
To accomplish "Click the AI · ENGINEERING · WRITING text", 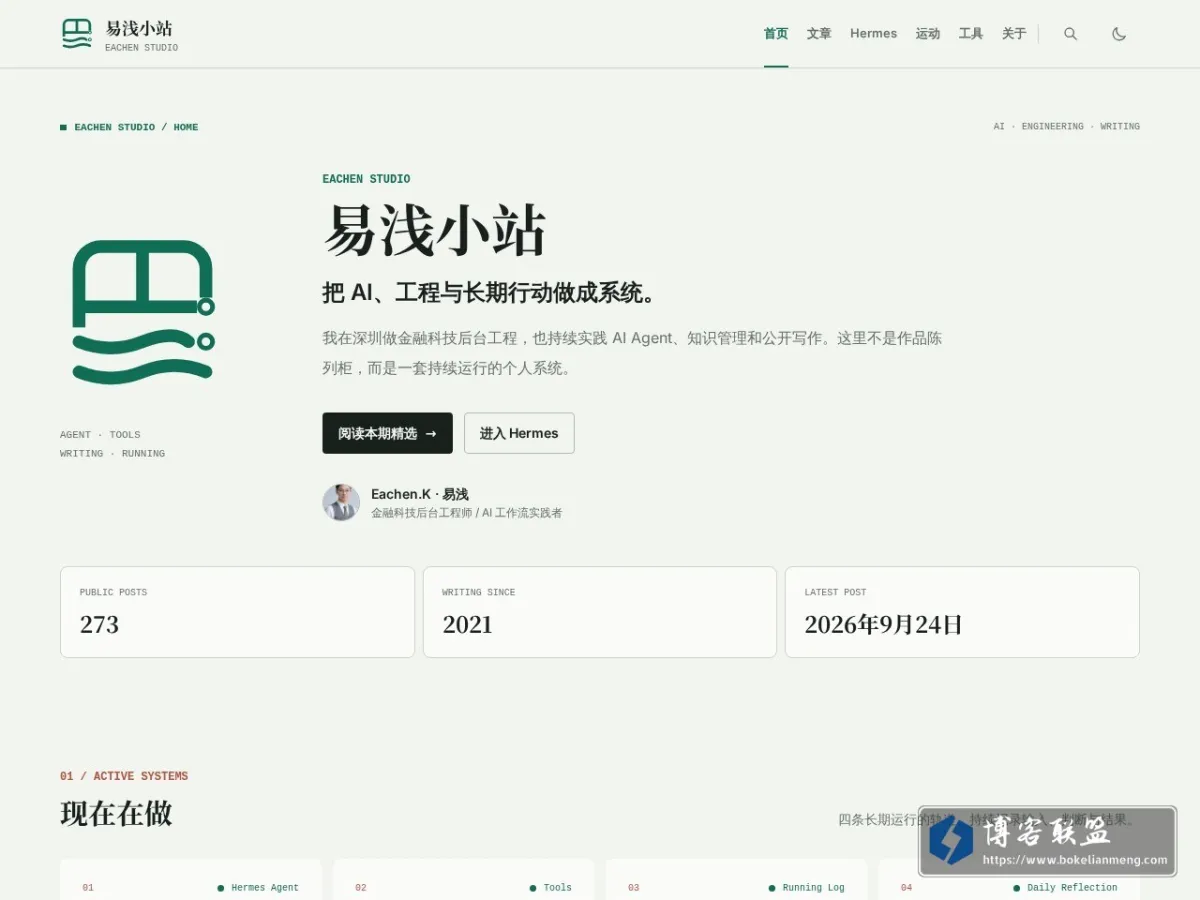I will (x=1066, y=127).
